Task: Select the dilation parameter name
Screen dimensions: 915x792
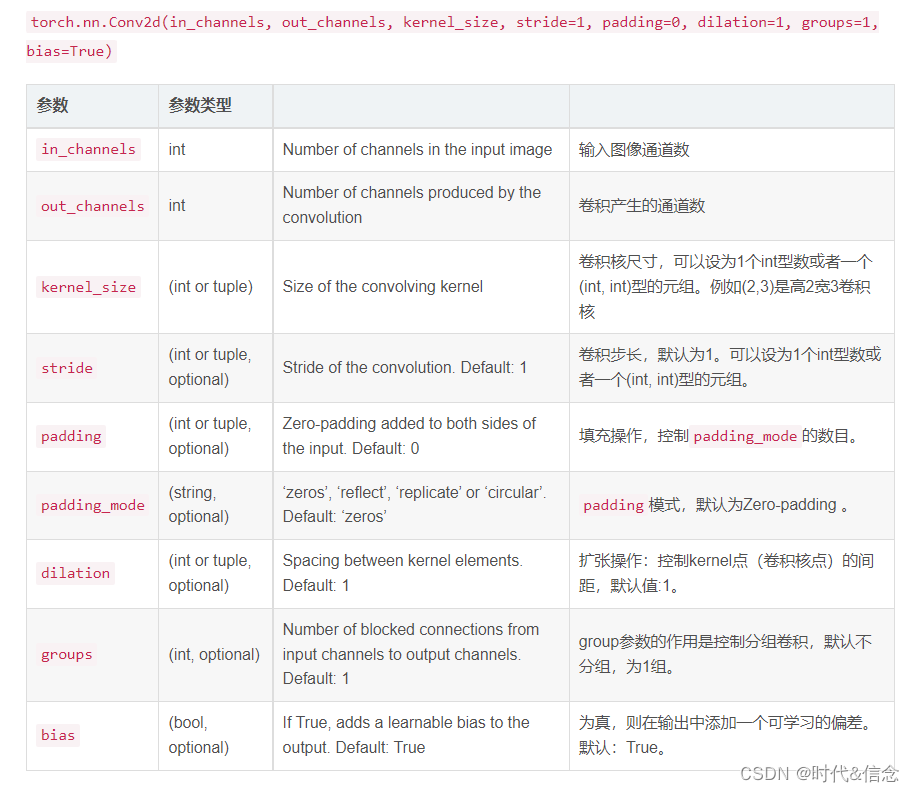Action: (75, 573)
